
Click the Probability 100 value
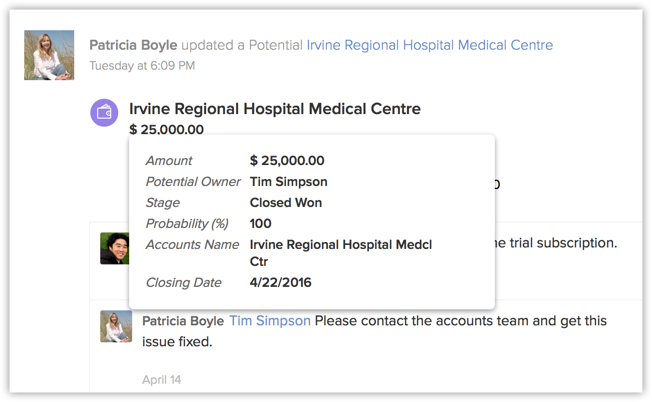point(260,223)
